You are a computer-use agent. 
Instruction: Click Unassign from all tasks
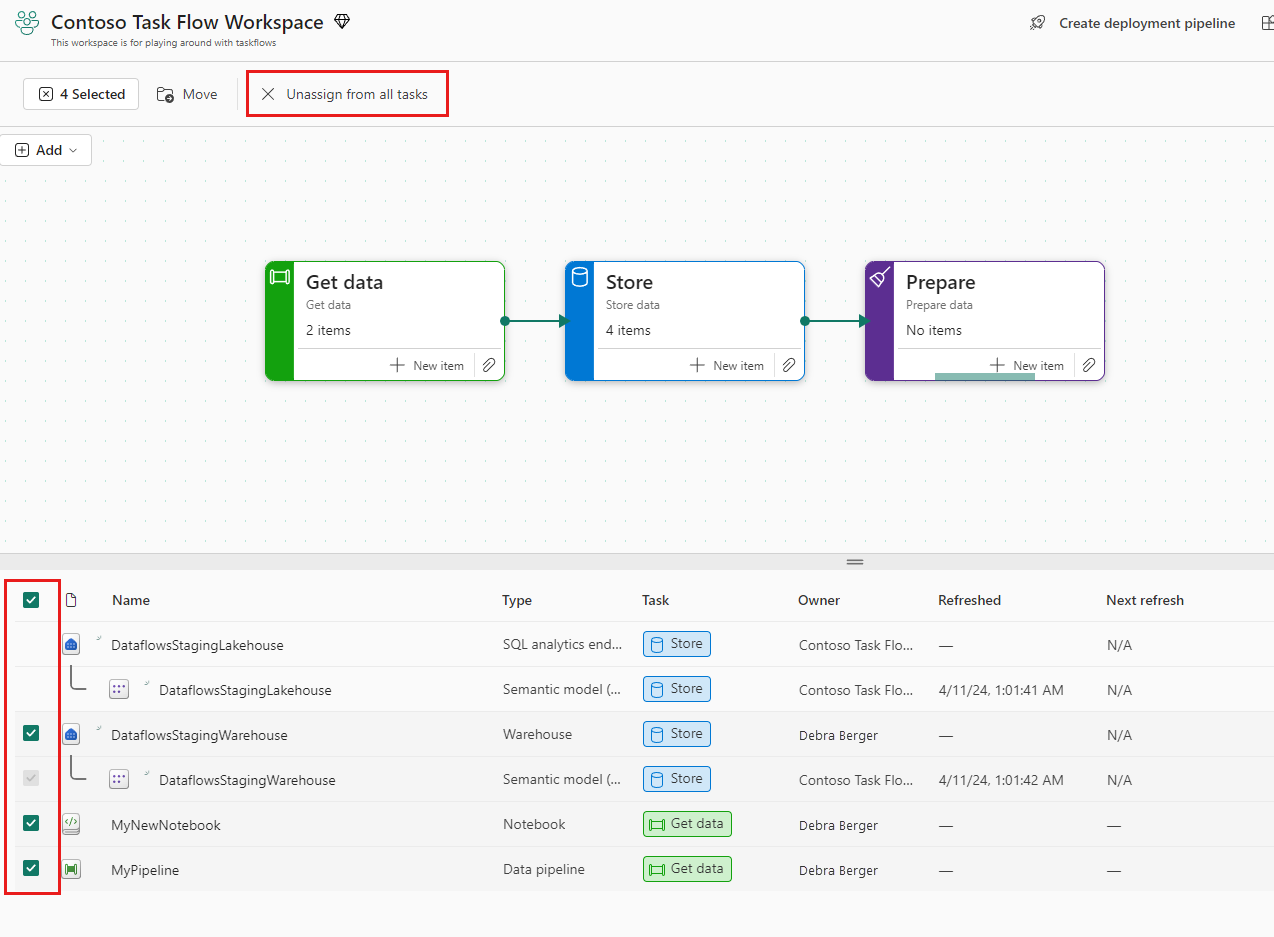pyautogui.click(x=346, y=94)
